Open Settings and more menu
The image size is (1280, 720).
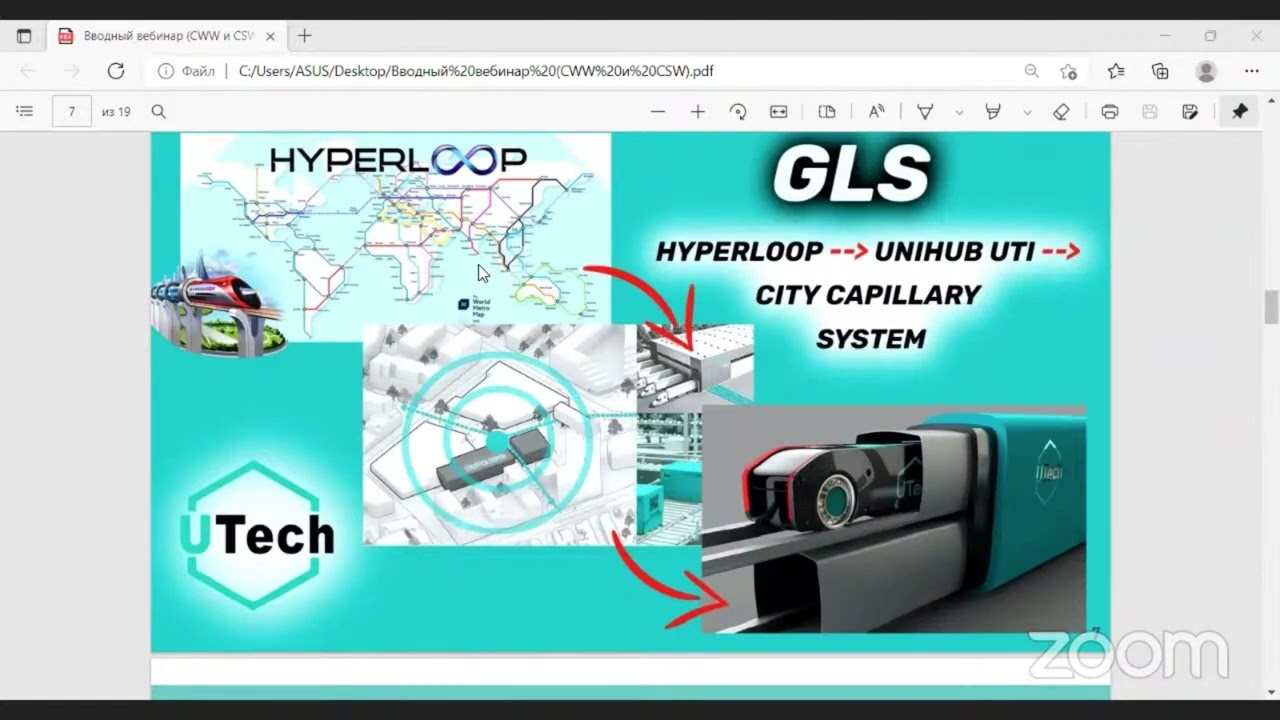1251,71
